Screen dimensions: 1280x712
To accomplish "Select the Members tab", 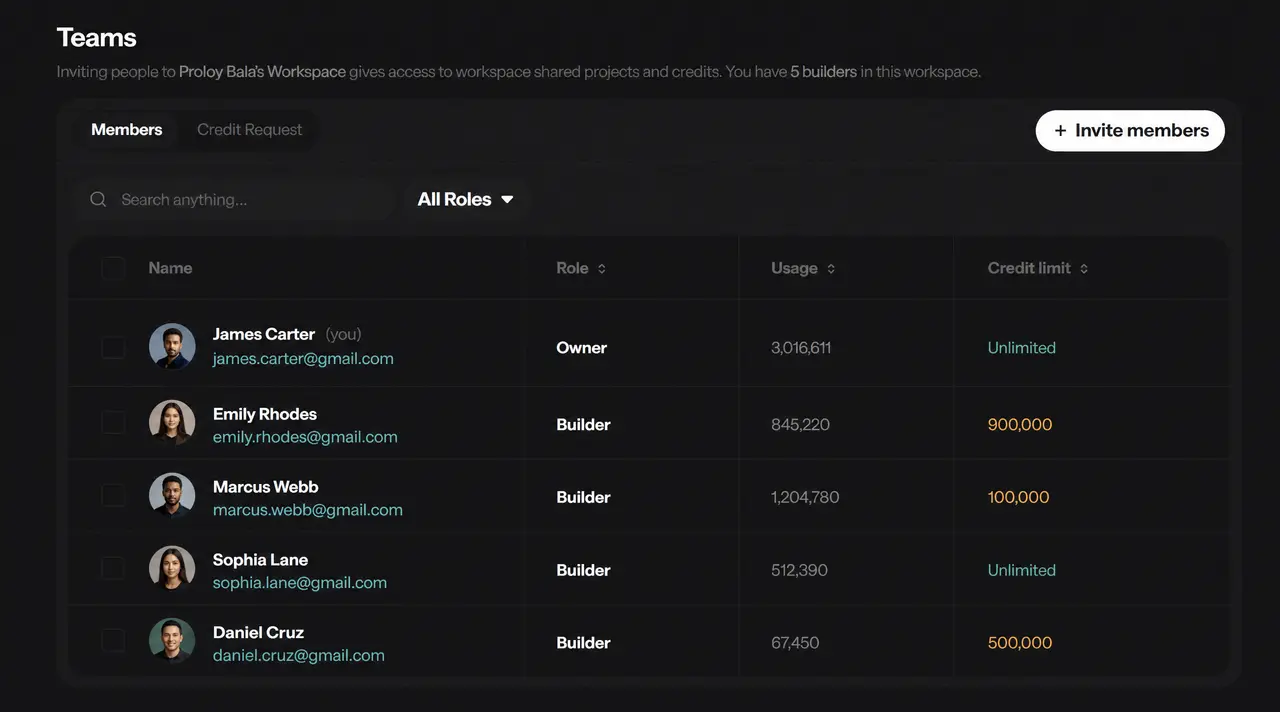I will [127, 130].
